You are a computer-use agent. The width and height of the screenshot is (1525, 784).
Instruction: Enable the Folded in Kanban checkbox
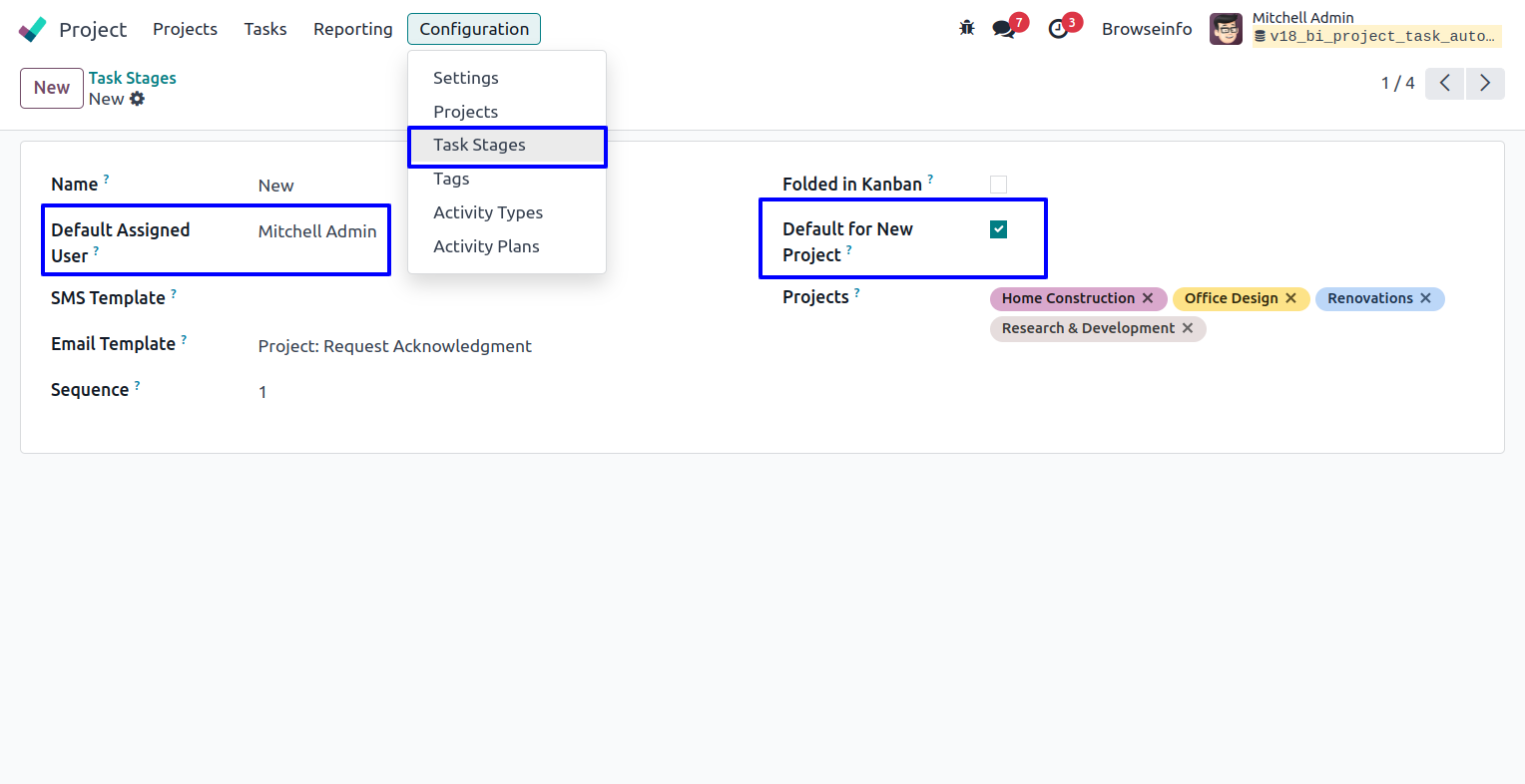[x=998, y=185]
